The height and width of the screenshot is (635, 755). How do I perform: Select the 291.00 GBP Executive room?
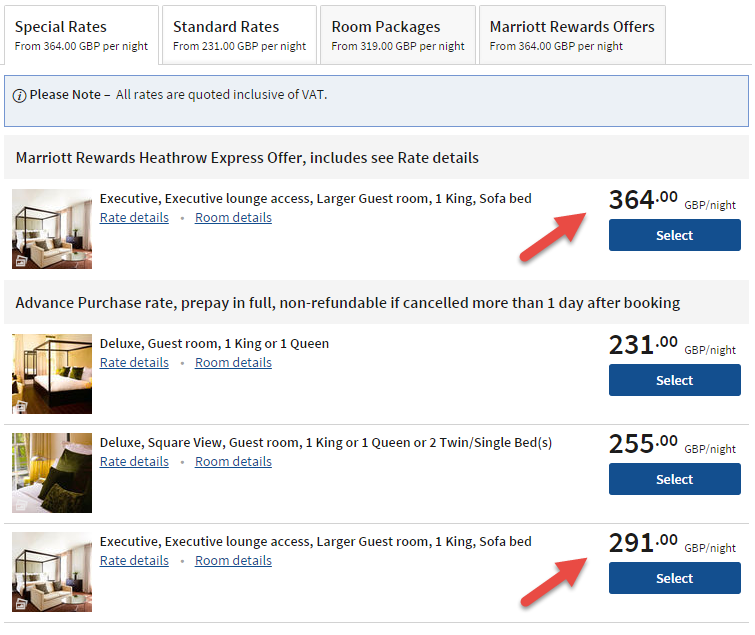(x=675, y=578)
